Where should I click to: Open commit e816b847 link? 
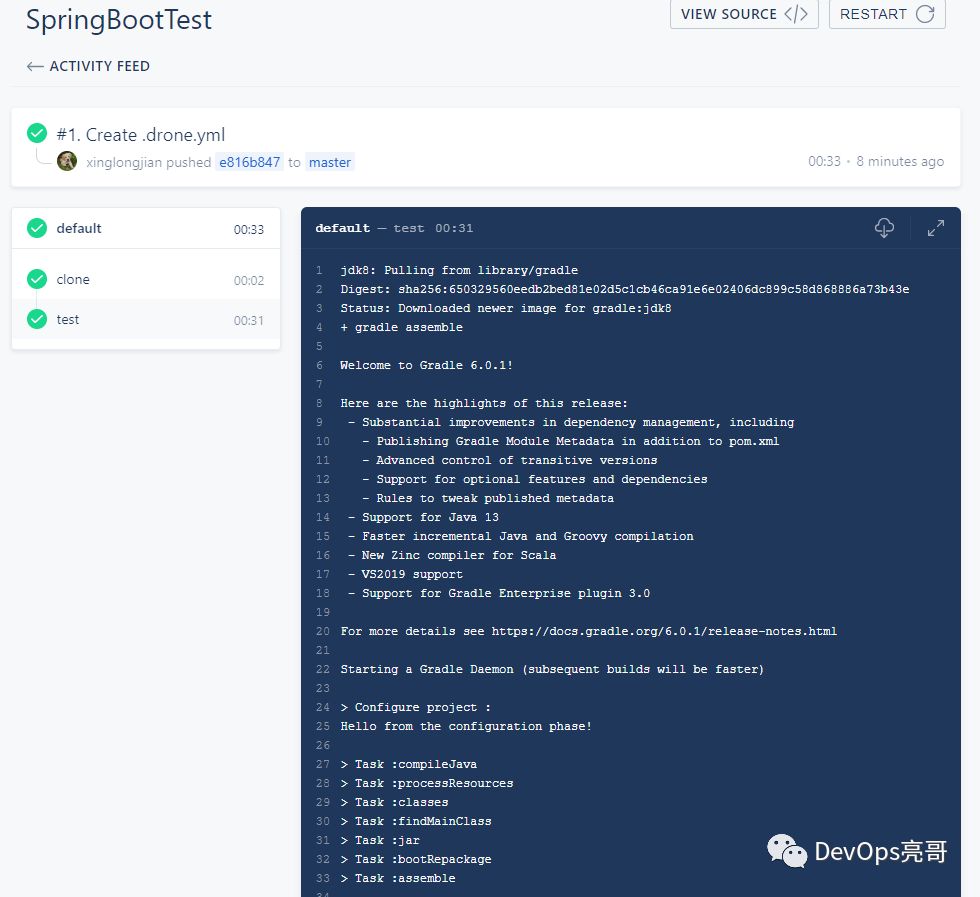coord(250,162)
